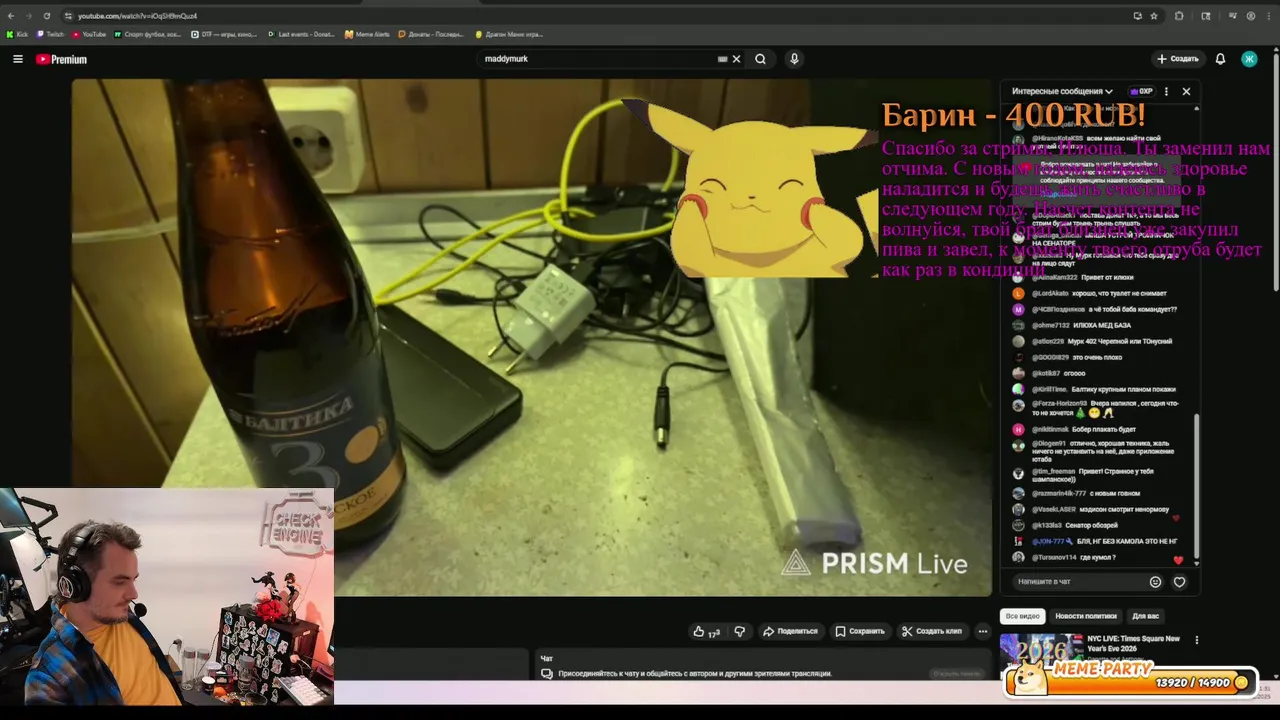Viewport: 1280px width, 720px height.
Task: Open the Meme Alerts bookmark
Action: pyautogui.click(x=368, y=34)
